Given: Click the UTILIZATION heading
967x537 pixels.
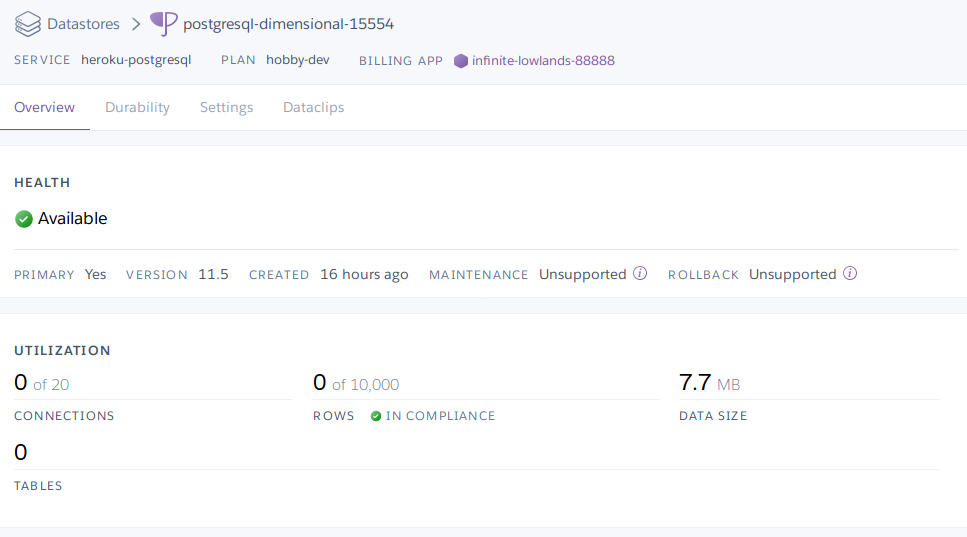Looking at the screenshot, I should click(62, 350).
